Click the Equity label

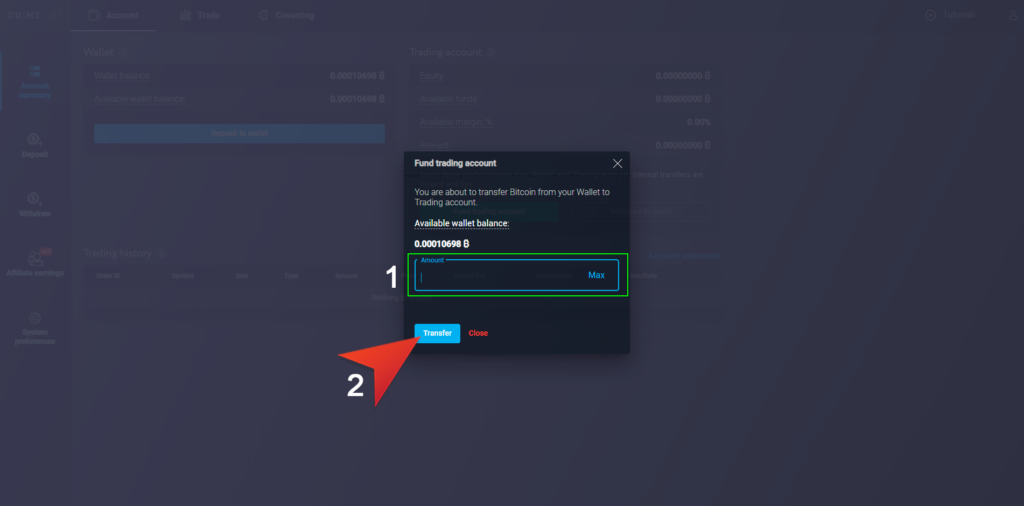tap(432, 76)
